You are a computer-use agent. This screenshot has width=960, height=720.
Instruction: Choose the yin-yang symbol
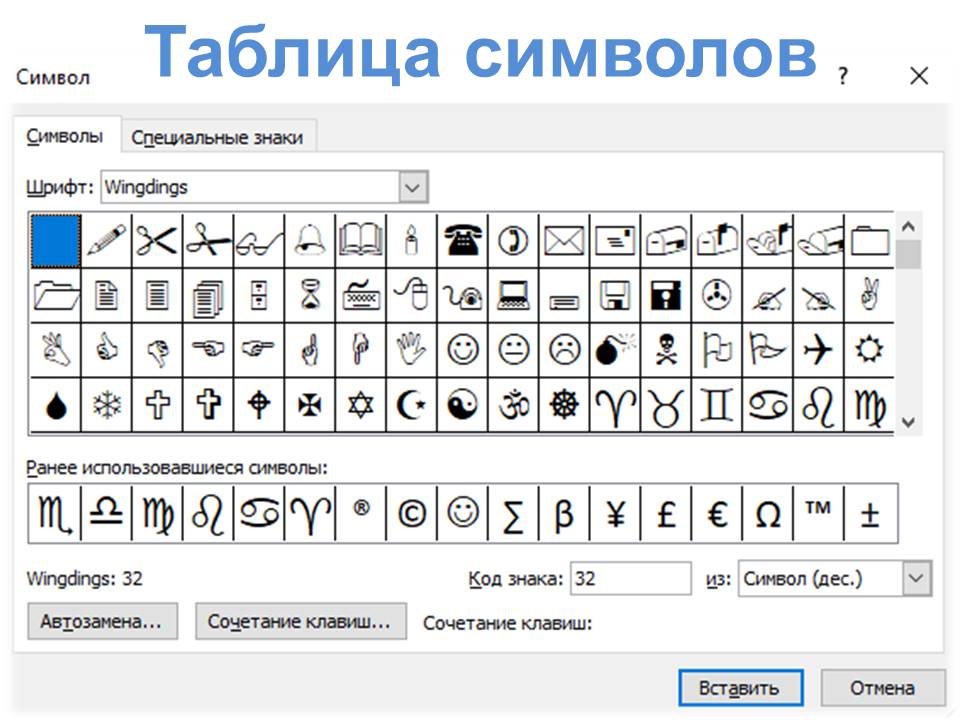coord(462,405)
